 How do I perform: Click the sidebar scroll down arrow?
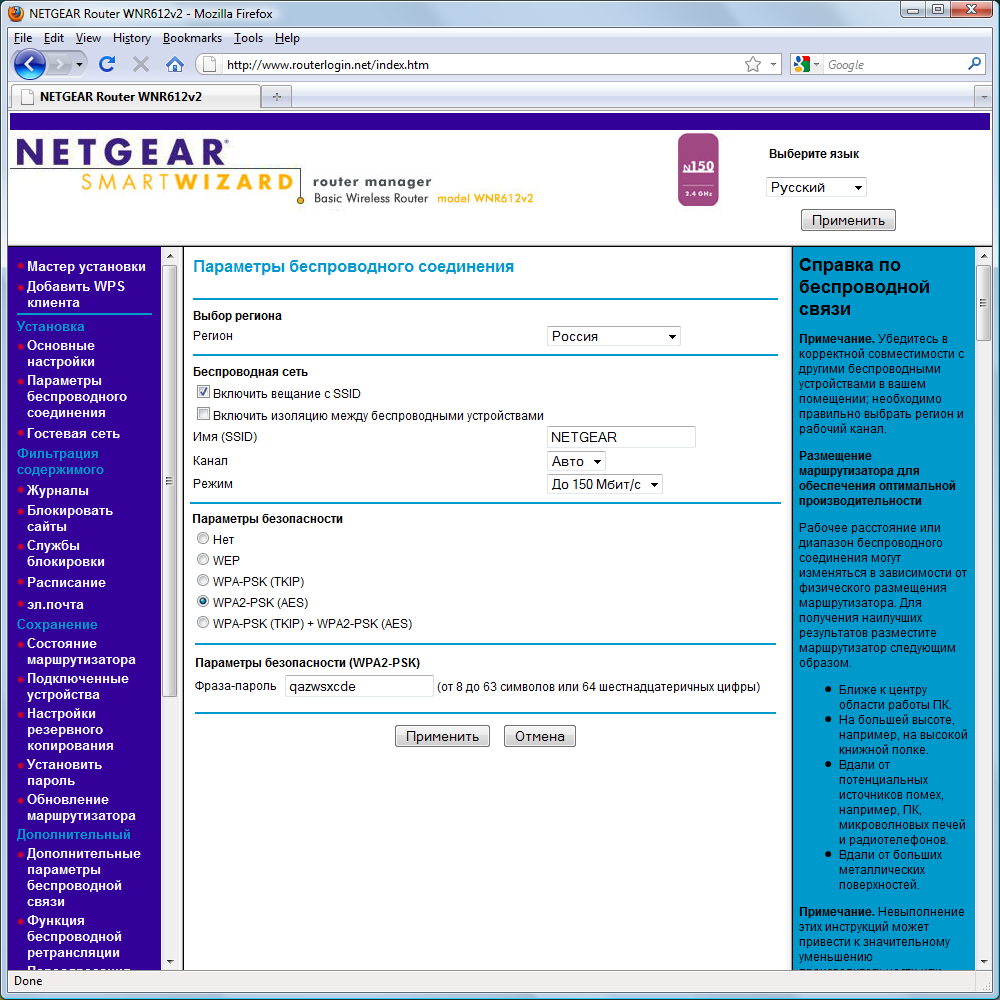170,962
